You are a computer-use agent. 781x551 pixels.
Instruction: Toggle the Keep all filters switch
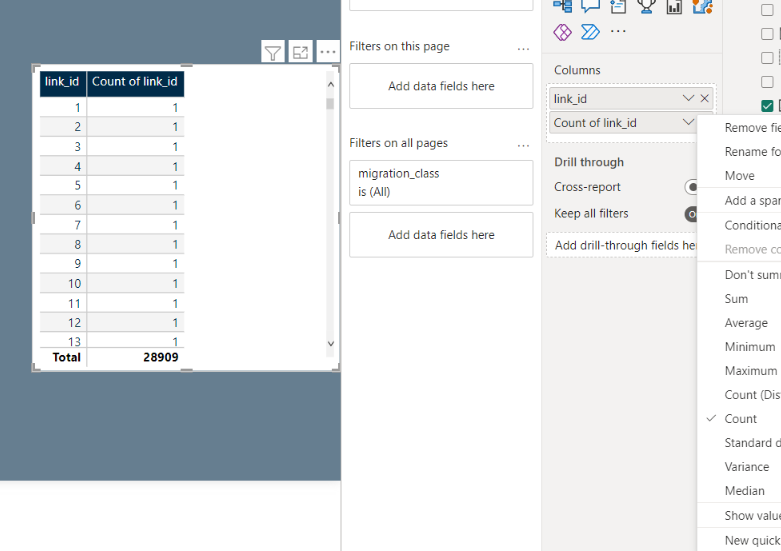691,214
